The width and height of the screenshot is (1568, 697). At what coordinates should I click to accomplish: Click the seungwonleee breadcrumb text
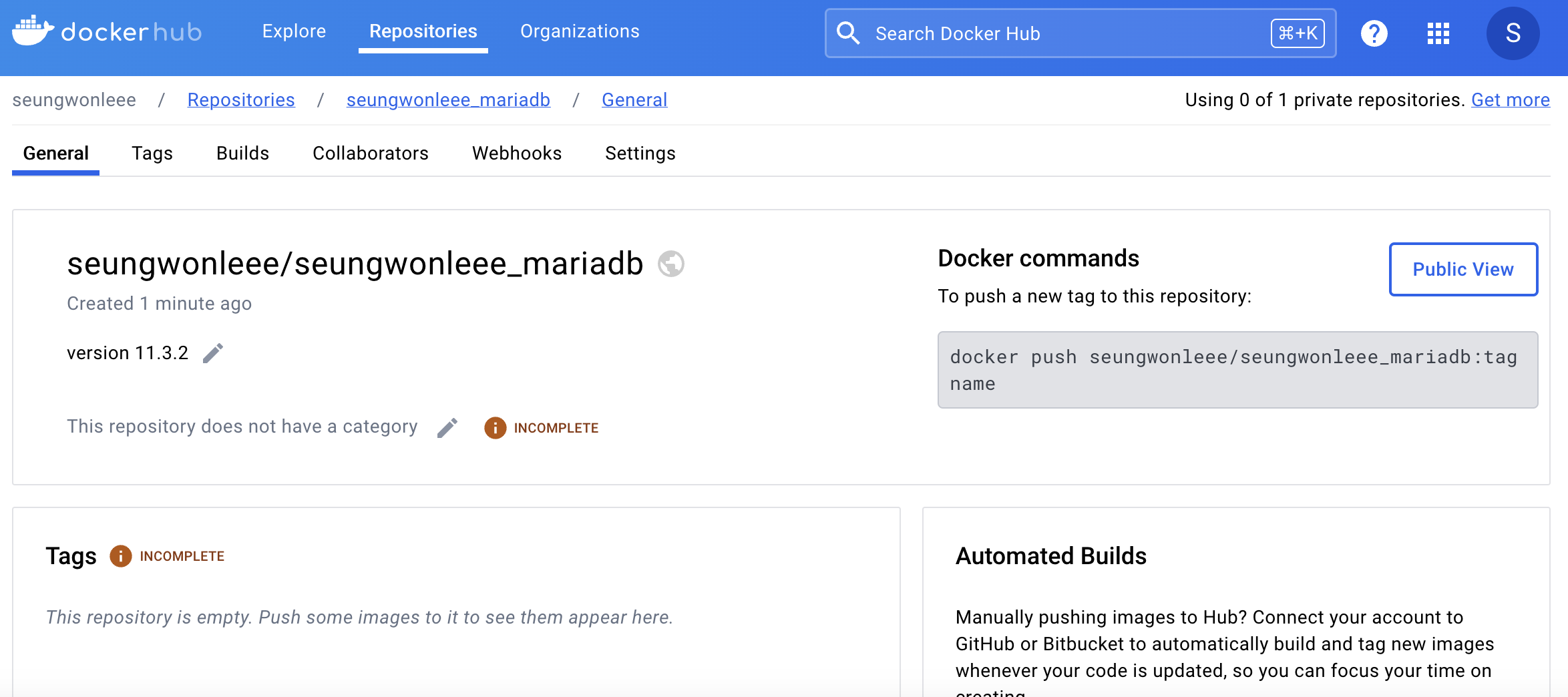[x=74, y=99]
